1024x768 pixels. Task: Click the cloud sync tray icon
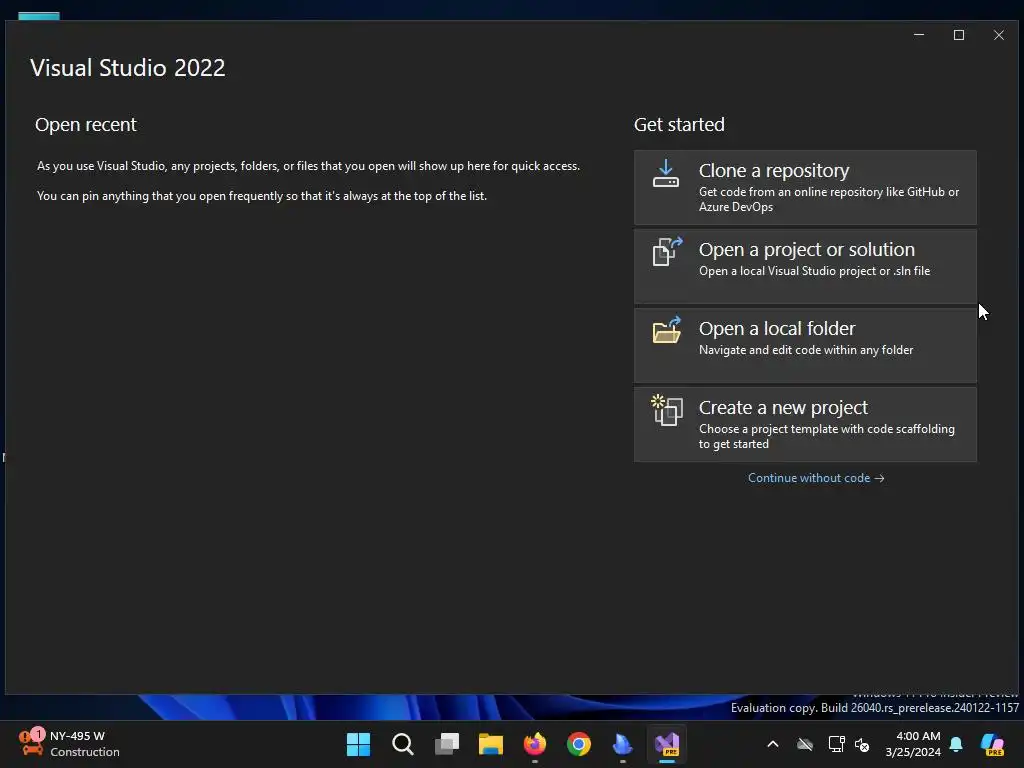pos(805,744)
